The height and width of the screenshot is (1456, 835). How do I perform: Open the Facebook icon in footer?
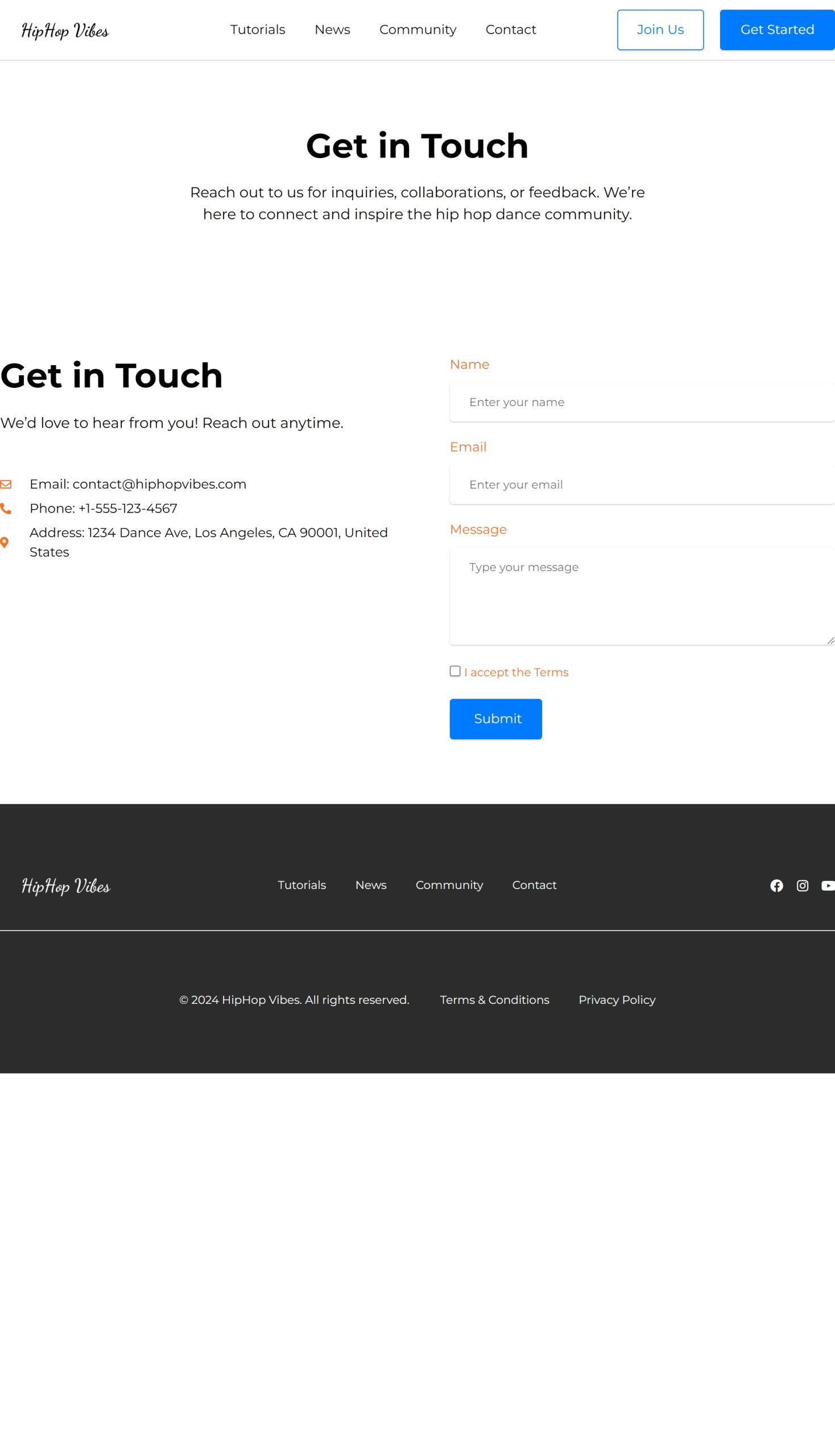(x=776, y=886)
